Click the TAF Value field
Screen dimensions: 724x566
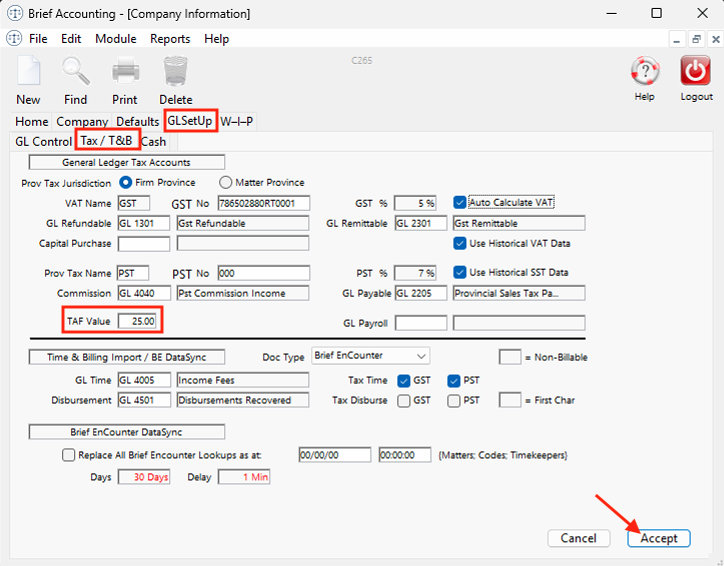[x=137, y=321]
